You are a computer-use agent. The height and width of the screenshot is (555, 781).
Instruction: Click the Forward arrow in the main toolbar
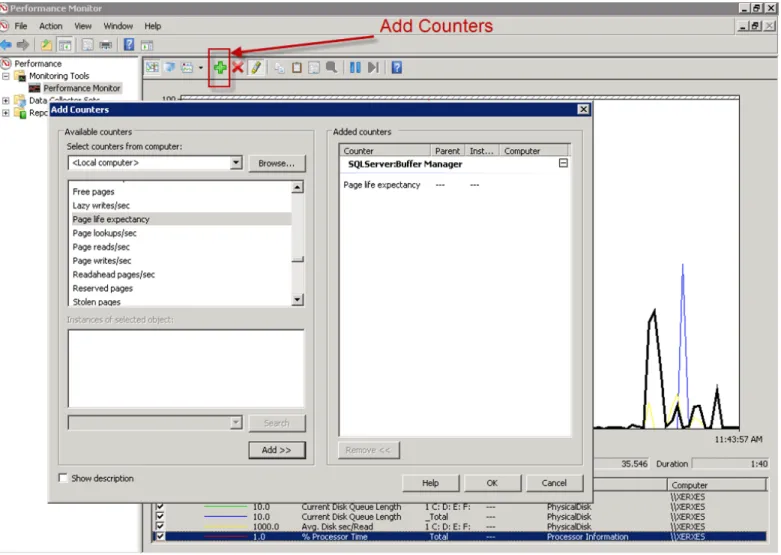pos(23,45)
